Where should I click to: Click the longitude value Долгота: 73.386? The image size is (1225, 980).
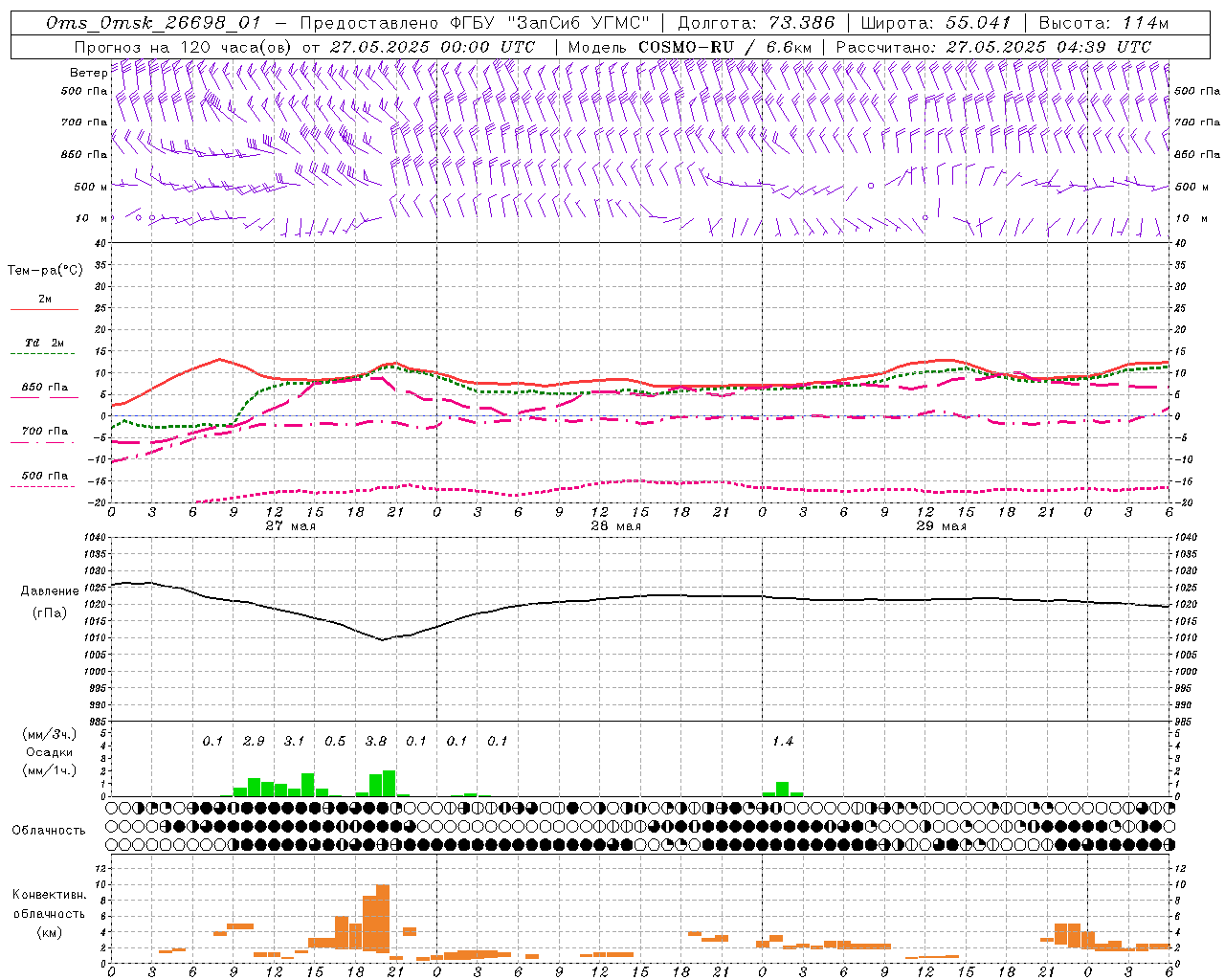click(756, 23)
